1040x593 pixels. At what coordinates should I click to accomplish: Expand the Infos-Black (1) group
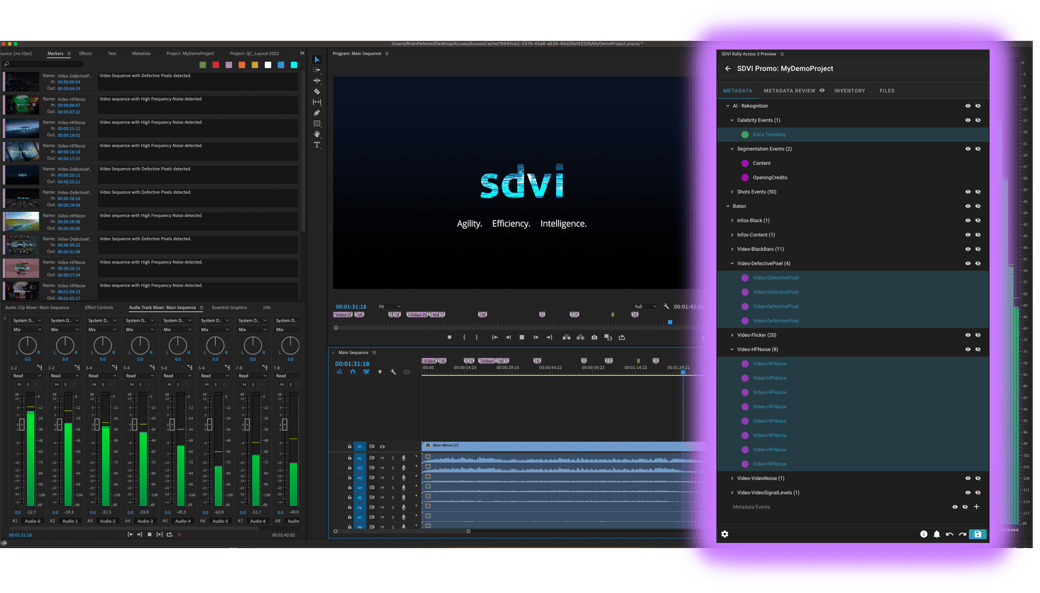pyautogui.click(x=732, y=220)
